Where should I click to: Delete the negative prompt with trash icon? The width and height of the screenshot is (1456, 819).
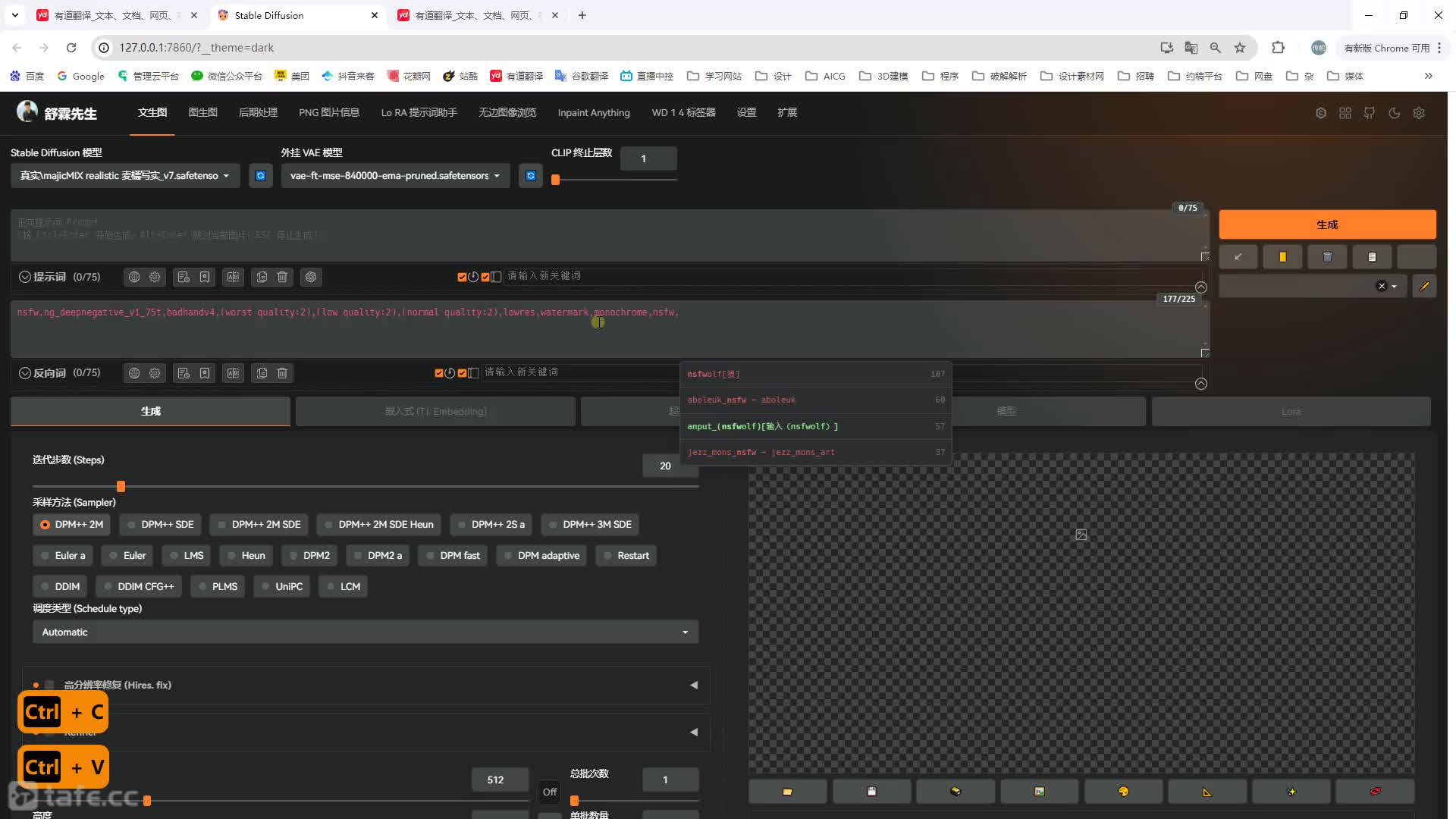pyautogui.click(x=282, y=373)
